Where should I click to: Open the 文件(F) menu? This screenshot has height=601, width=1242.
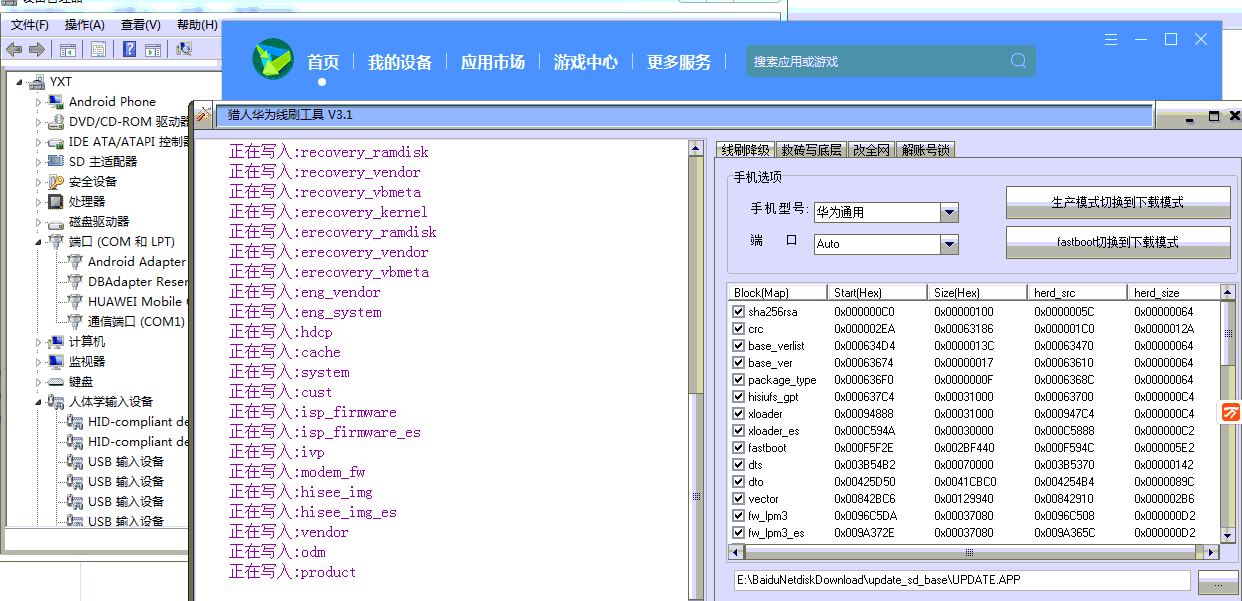[x=30, y=25]
